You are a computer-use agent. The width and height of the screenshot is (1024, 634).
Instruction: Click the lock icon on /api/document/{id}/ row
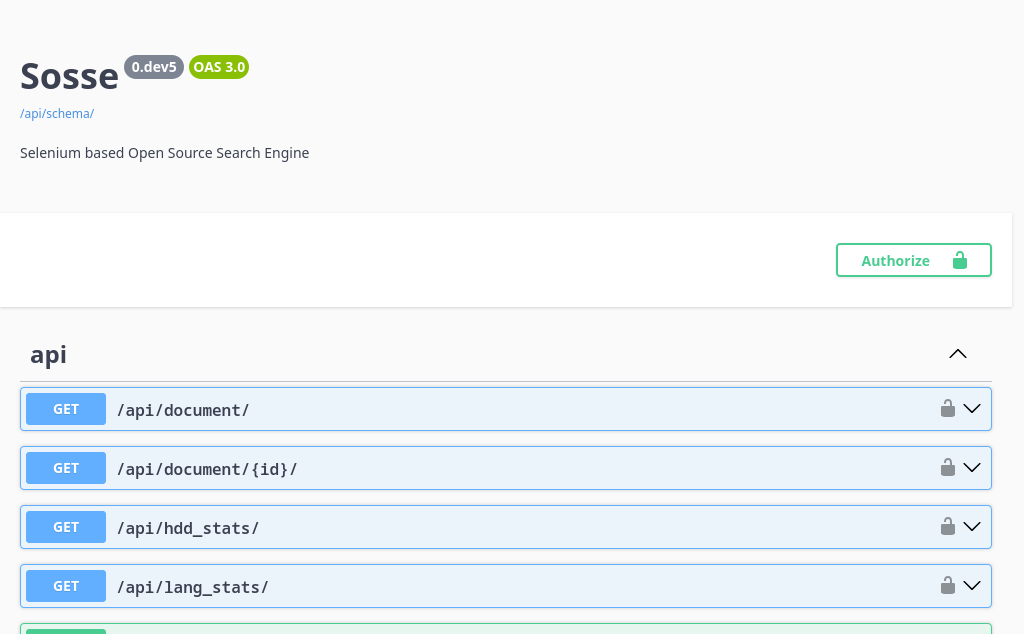(948, 468)
